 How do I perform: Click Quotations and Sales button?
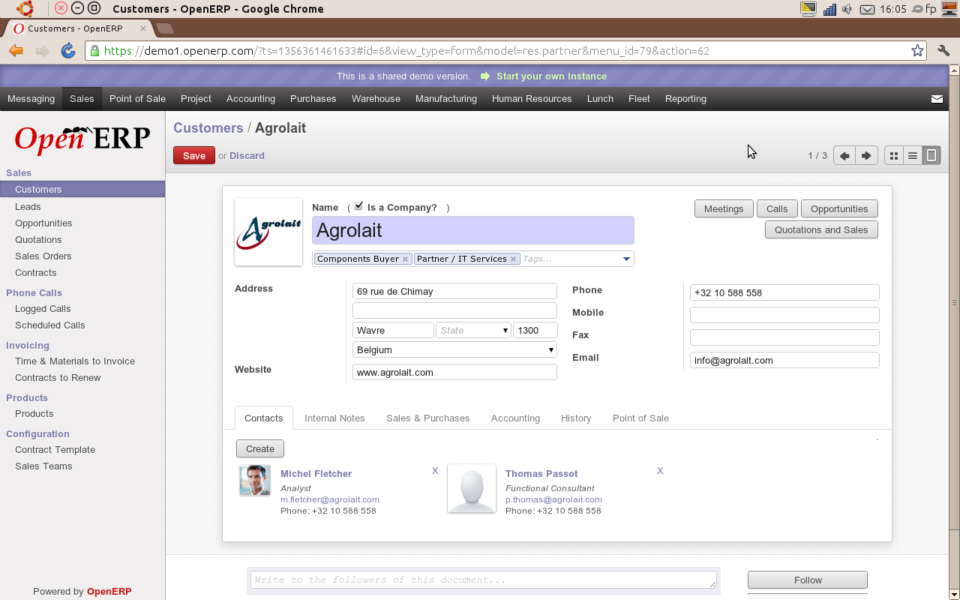pyautogui.click(x=821, y=230)
